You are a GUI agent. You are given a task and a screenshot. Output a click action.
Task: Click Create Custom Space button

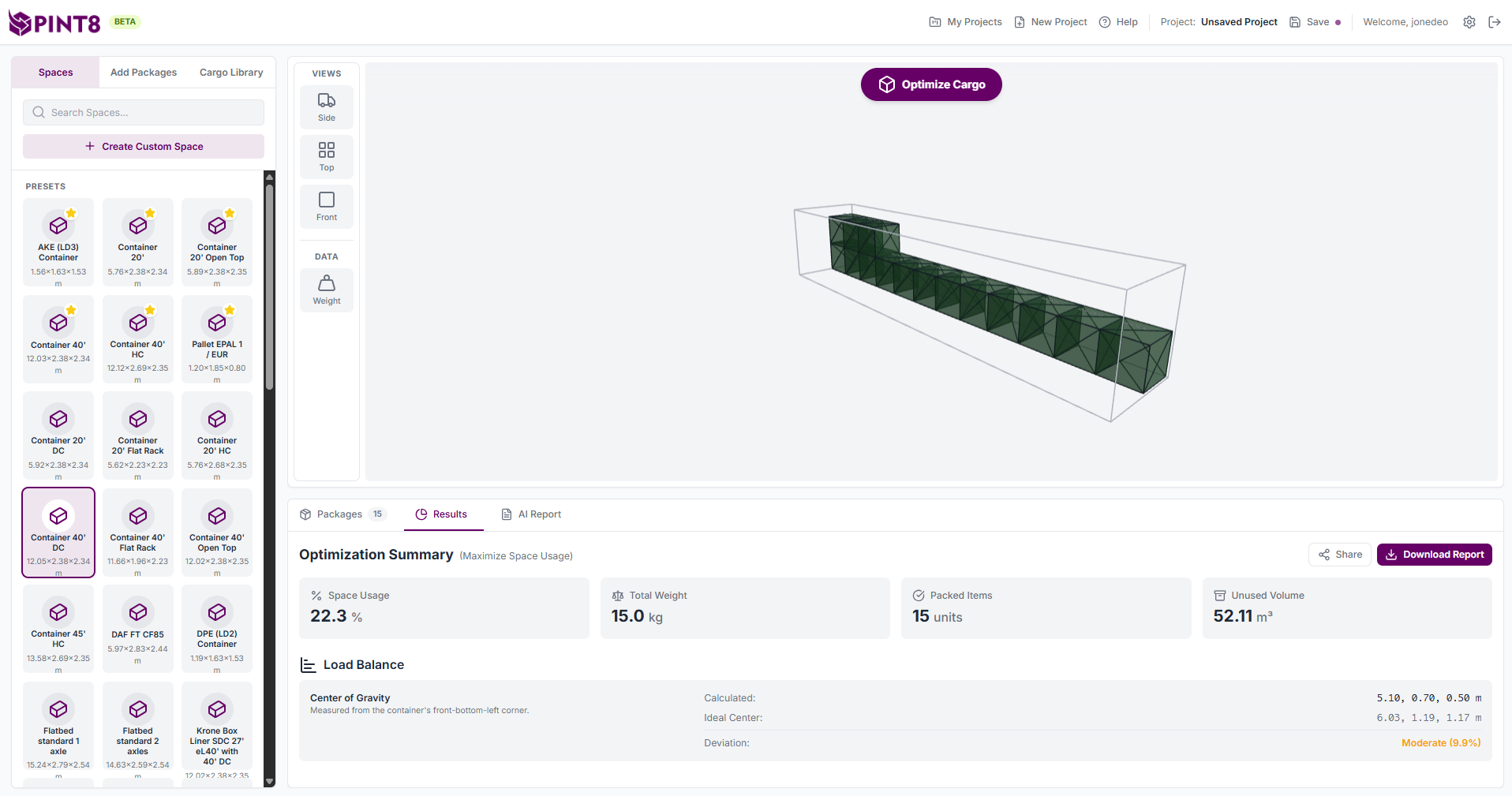144,147
